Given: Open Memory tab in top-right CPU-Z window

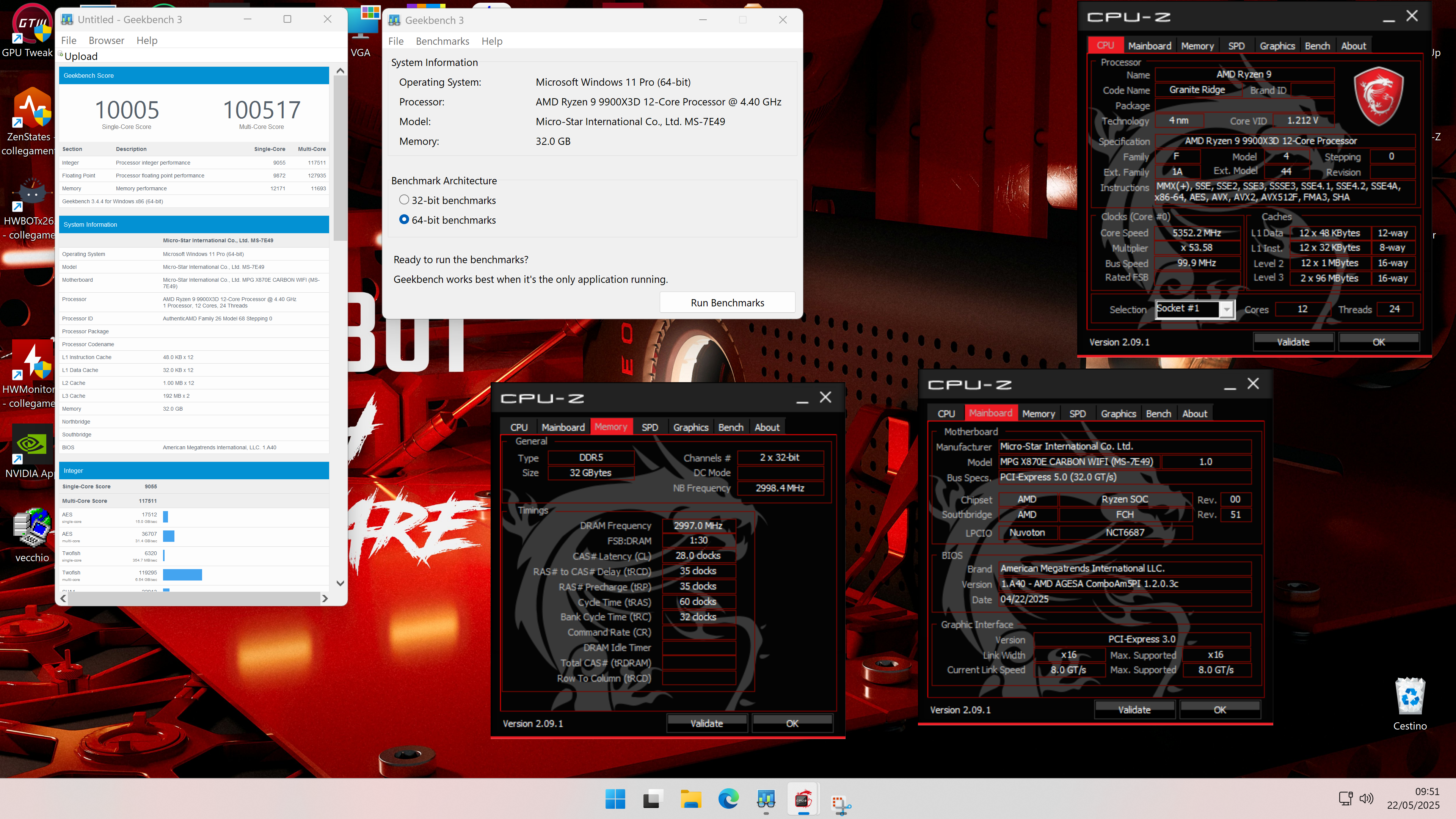Looking at the screenshot, I should [x=1197, y=46].
